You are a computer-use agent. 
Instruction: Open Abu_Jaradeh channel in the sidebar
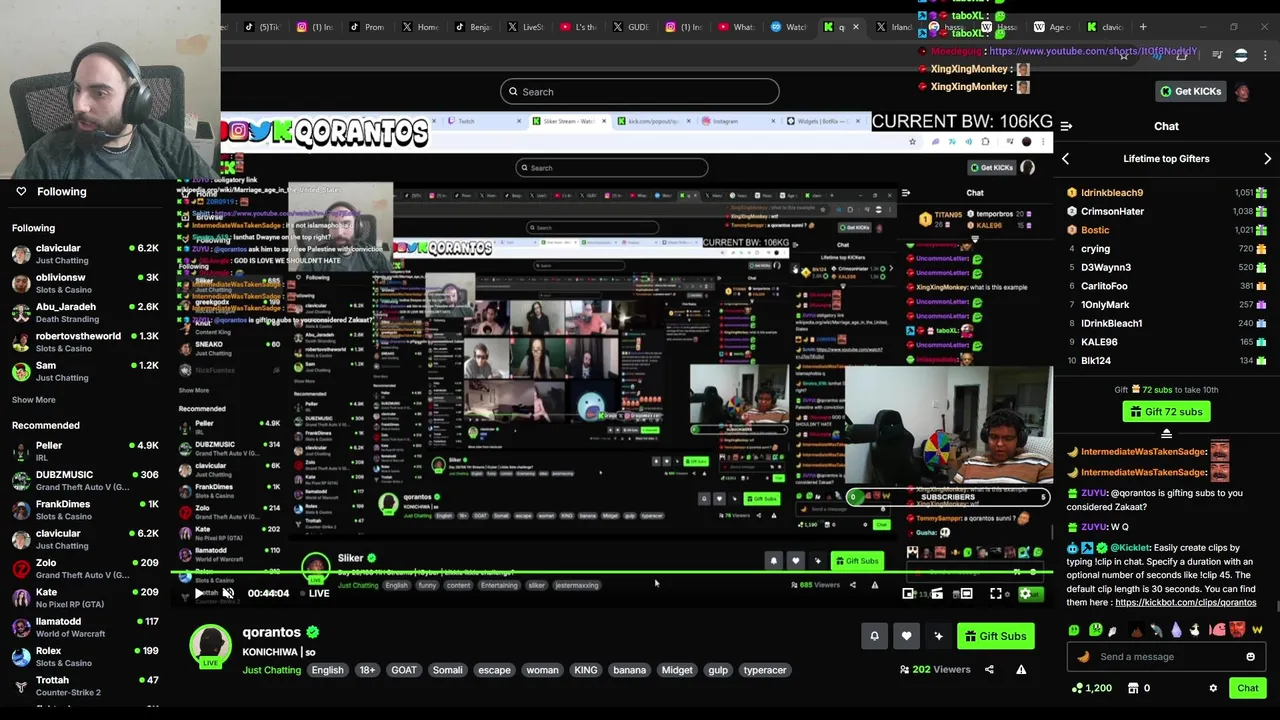[x=85, y=312]
